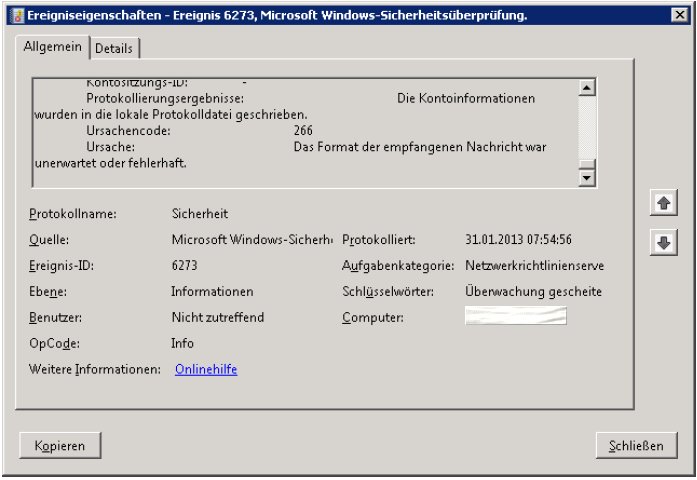Open the Onlinehilfe link

(x=206, y=369)
